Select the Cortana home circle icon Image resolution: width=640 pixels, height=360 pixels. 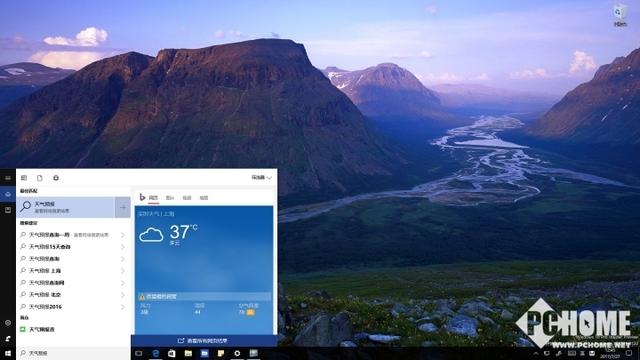tap(8, 194)
